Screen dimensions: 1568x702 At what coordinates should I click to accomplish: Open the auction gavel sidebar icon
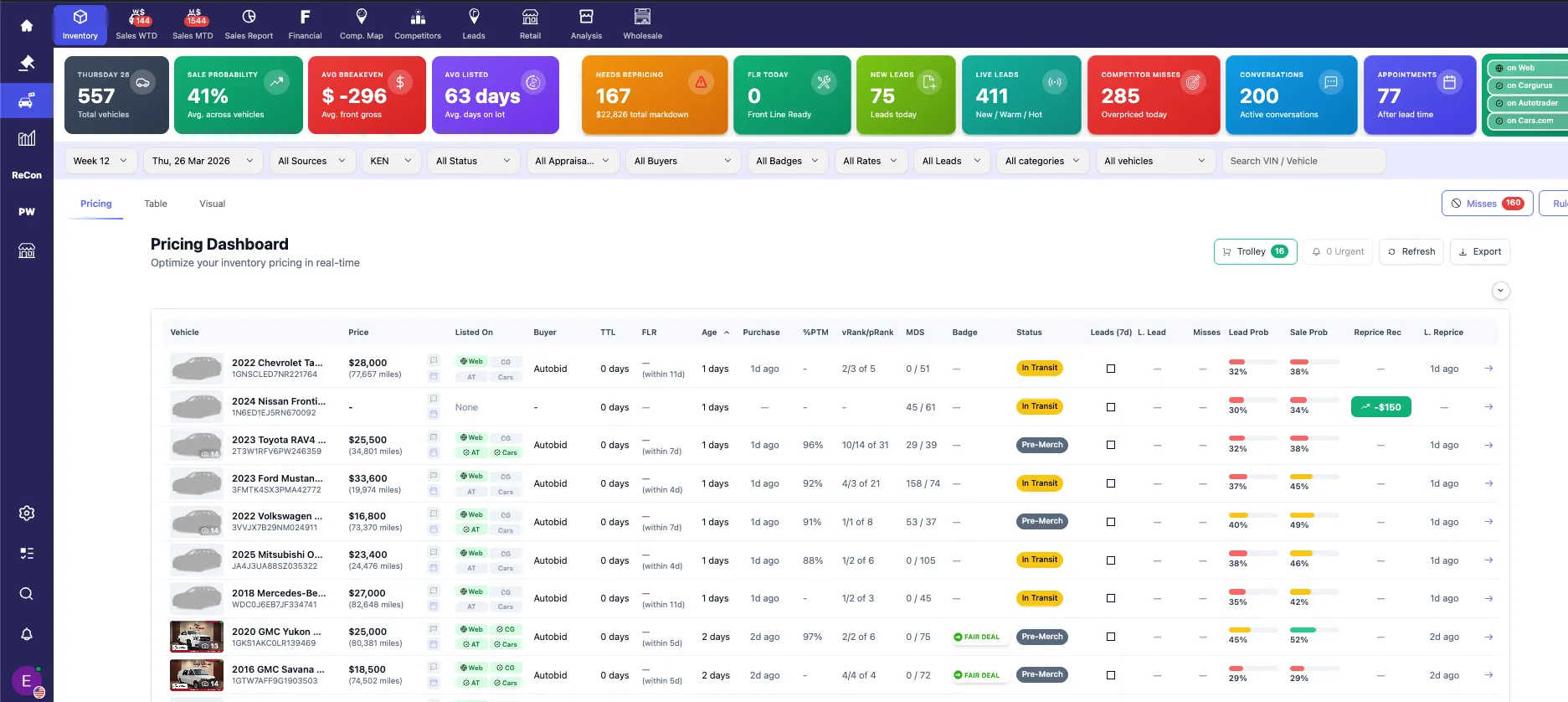pyautogui.click(x=27, y=63)
